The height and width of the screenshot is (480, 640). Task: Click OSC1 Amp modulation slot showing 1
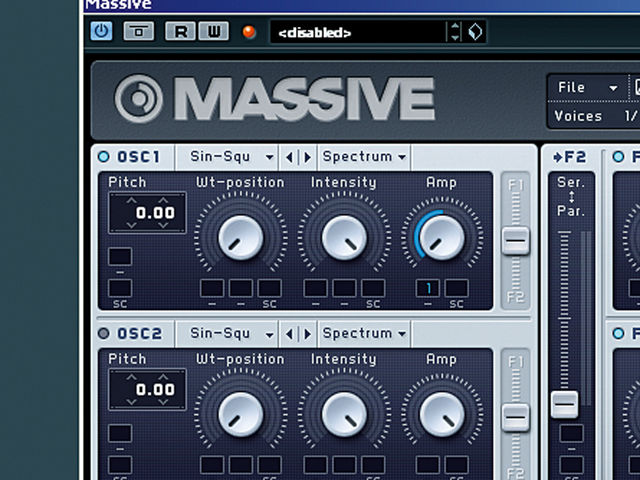tap(428, 288)
